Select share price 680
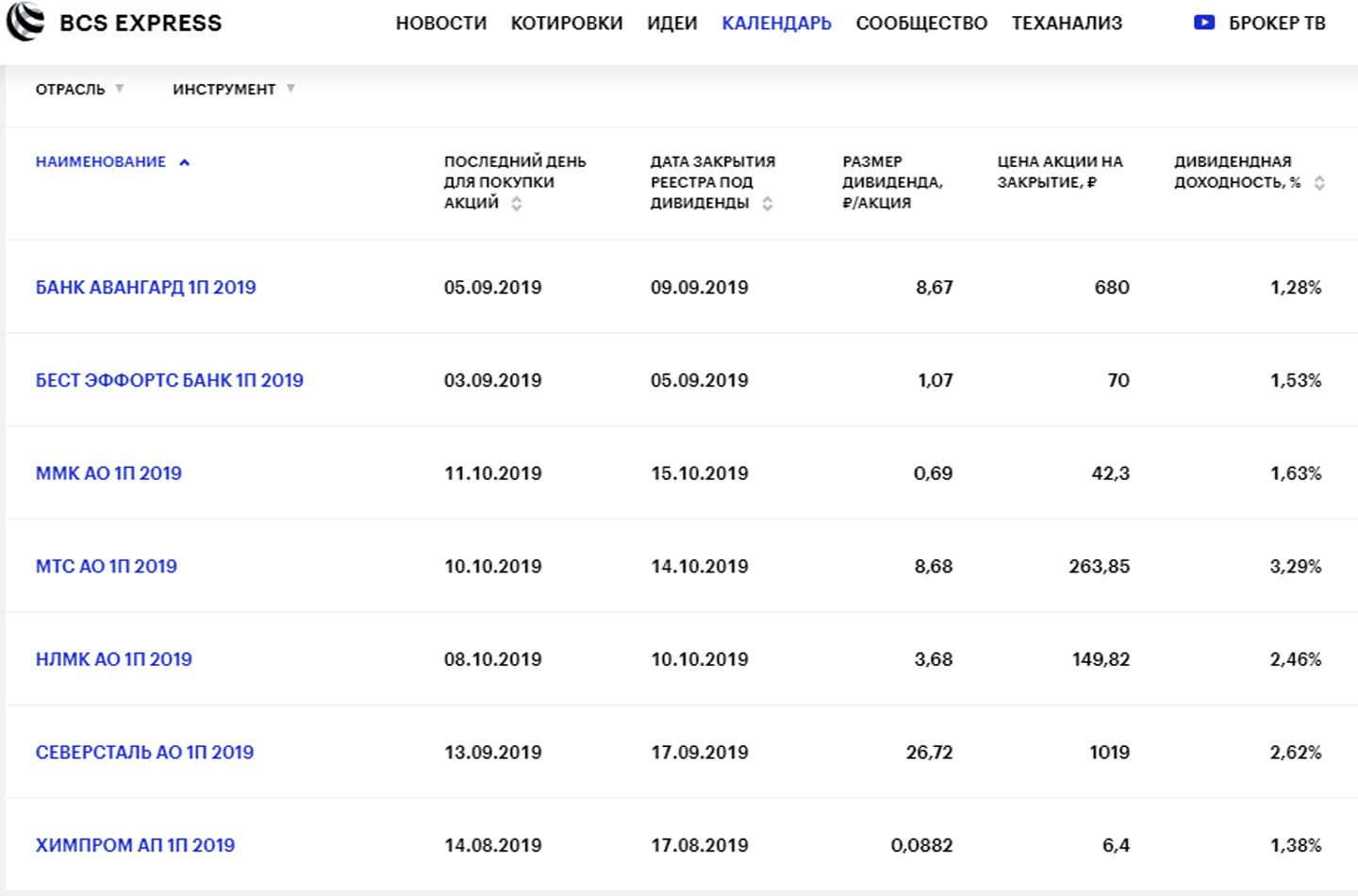Screen dimensions: 1358x896 (1112, 287)
